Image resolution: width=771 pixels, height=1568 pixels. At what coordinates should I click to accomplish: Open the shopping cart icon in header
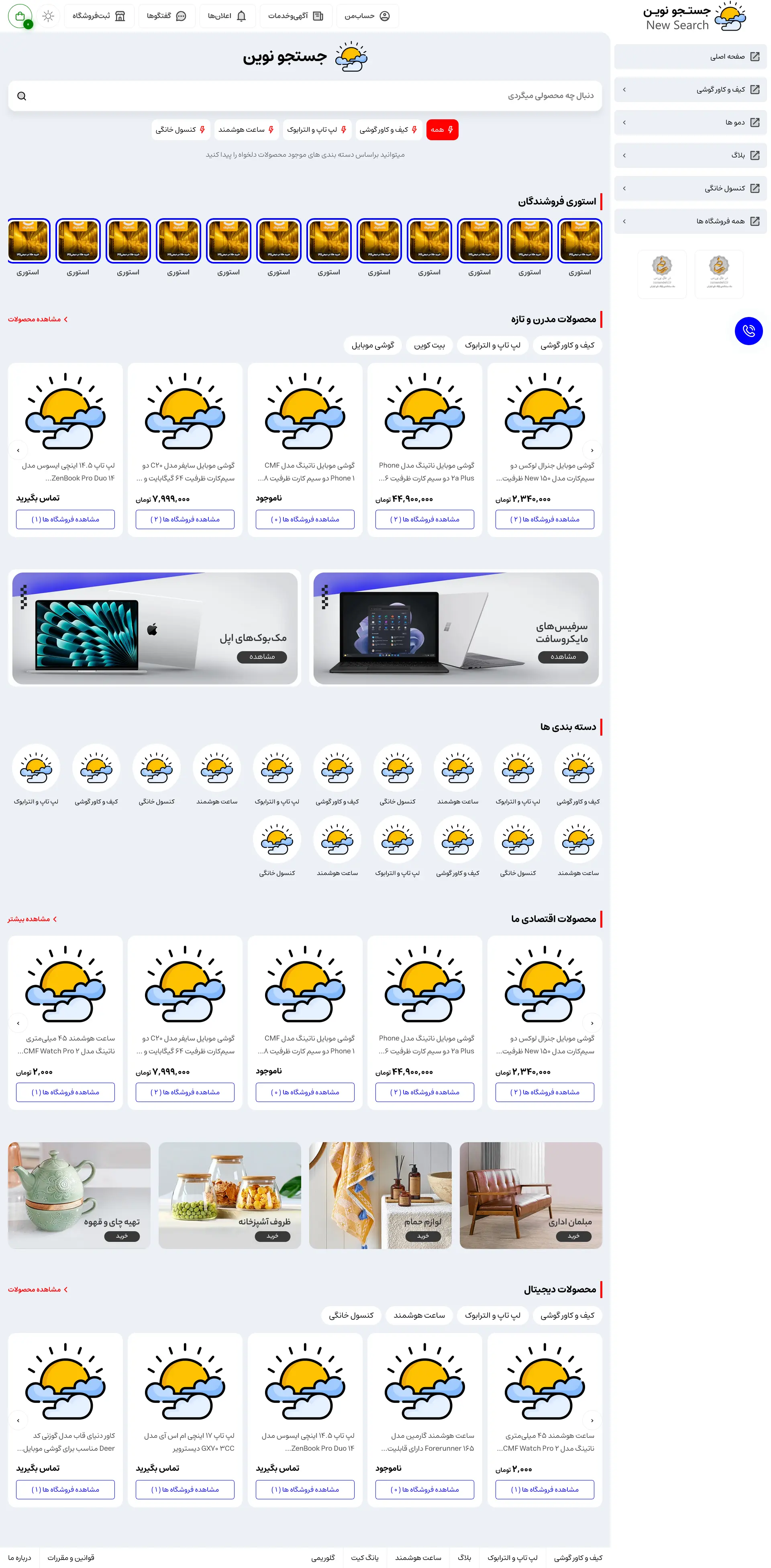tap(20, 16)
